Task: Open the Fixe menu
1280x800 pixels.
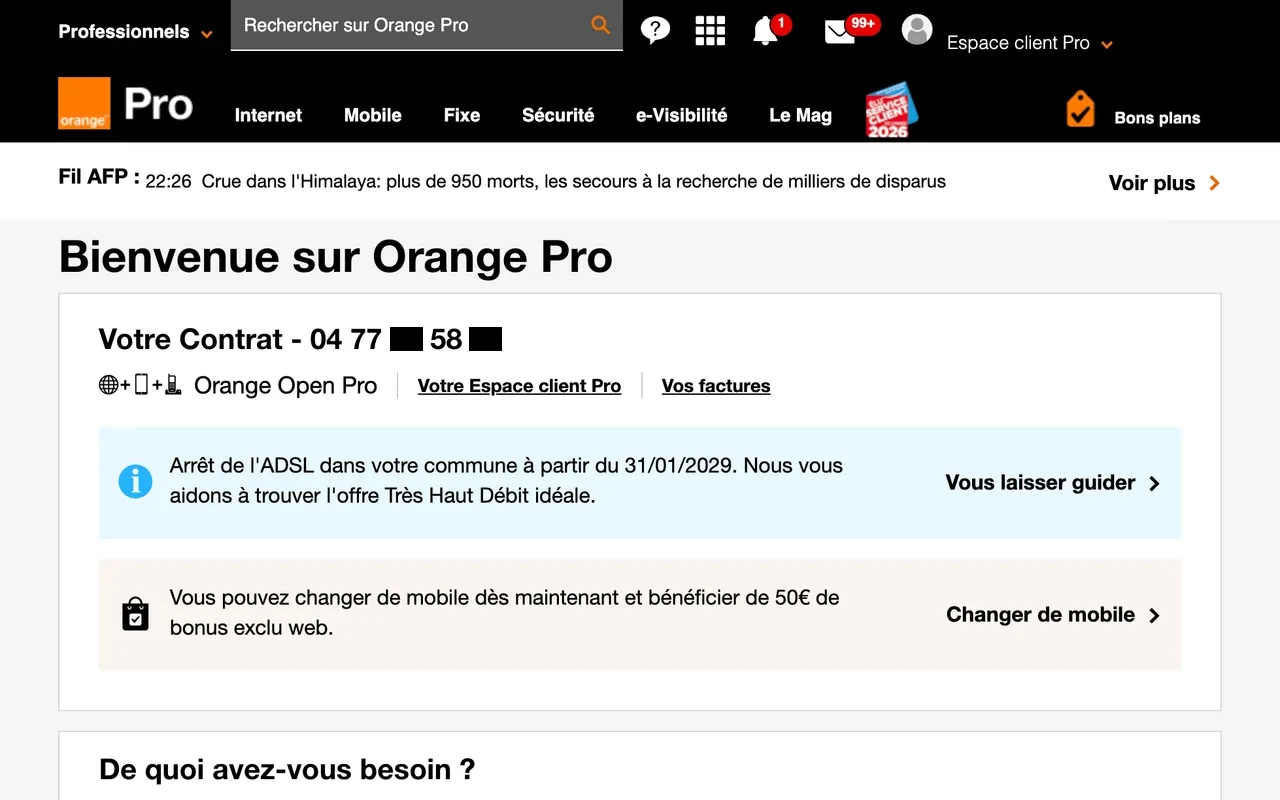Action: coord(462,115)
